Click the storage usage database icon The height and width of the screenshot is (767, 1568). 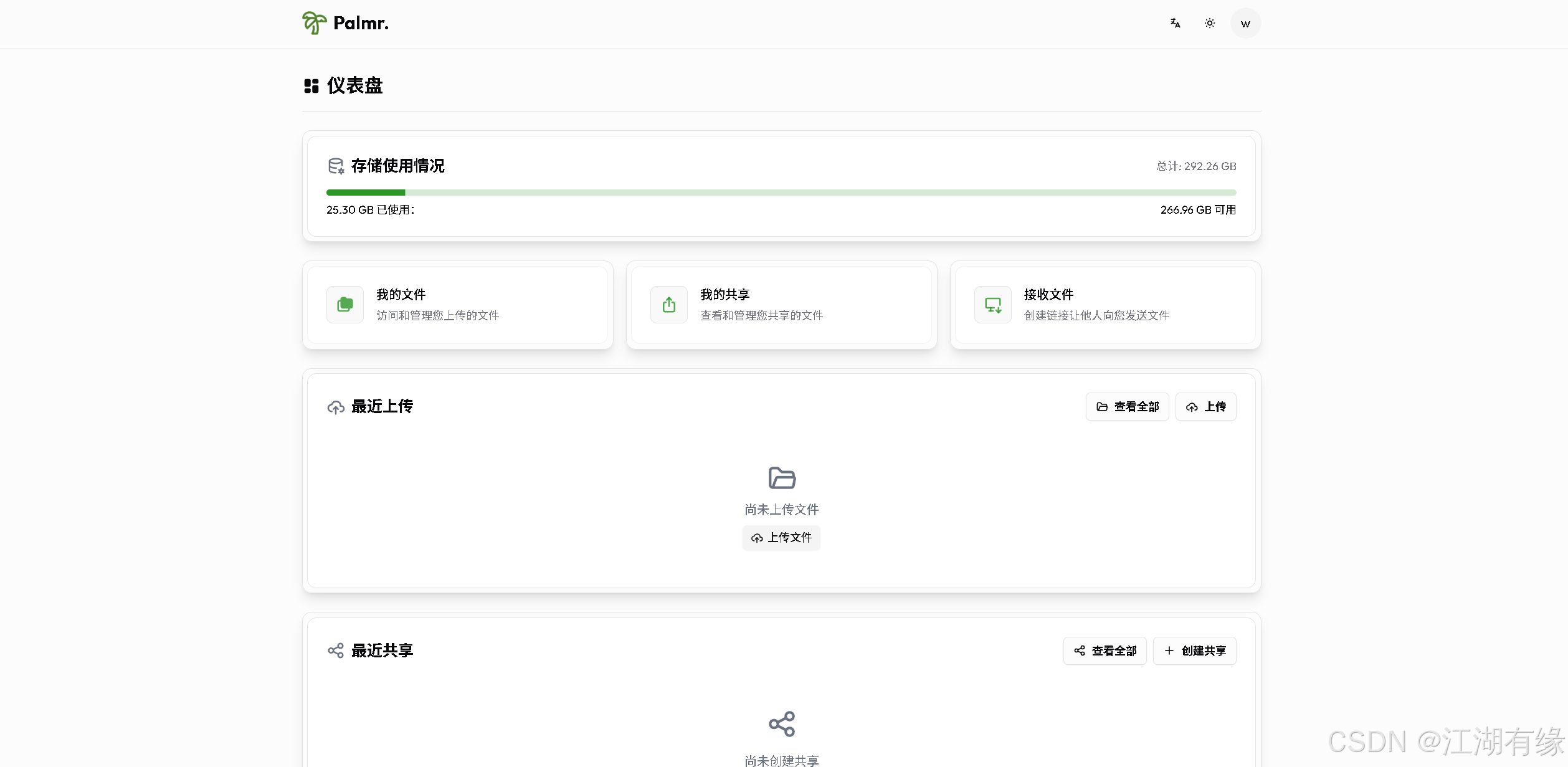tap(336, 166)
